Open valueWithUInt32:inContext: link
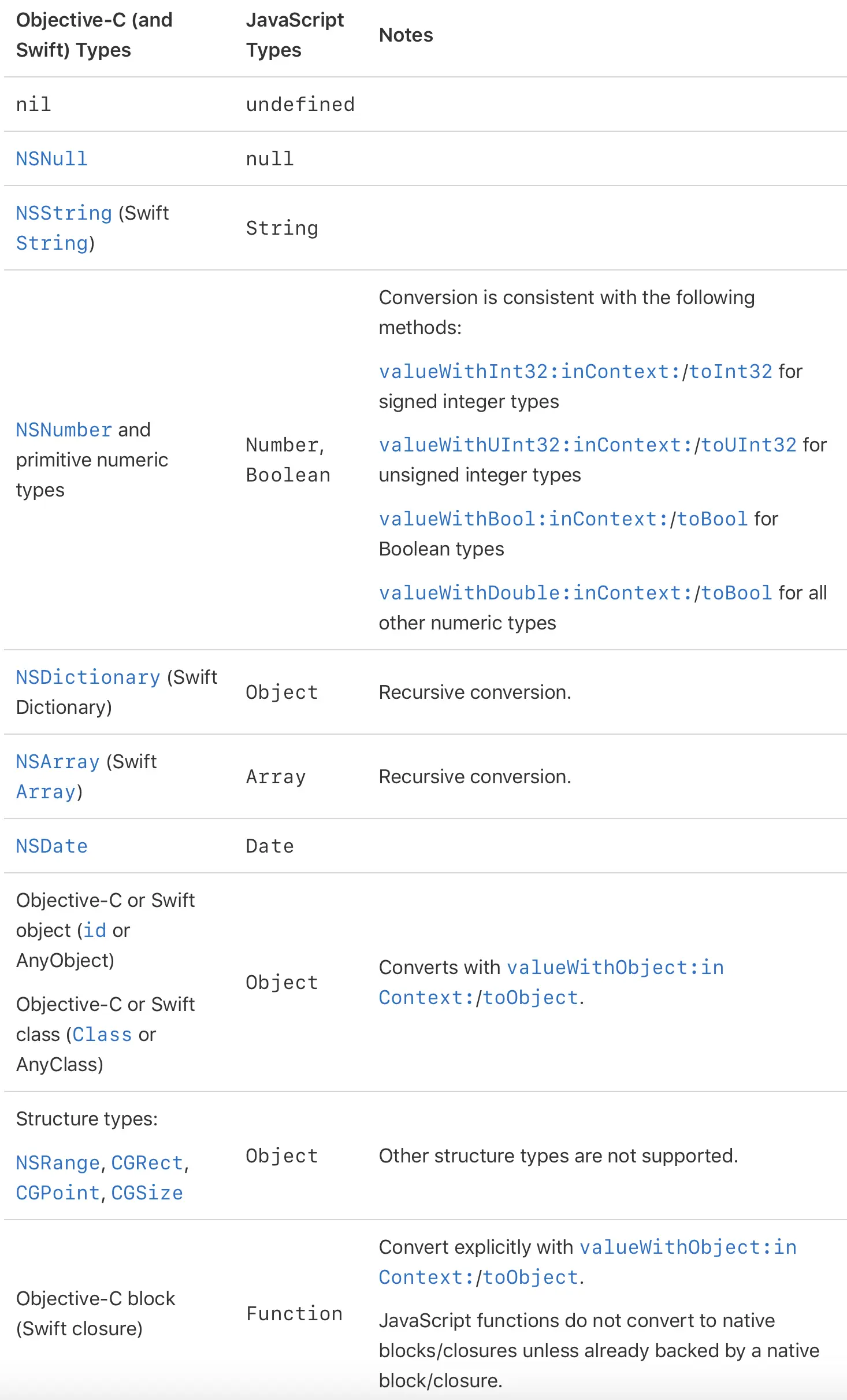The width and height of the screenshot is (847, 1400). tap(536, 445)
